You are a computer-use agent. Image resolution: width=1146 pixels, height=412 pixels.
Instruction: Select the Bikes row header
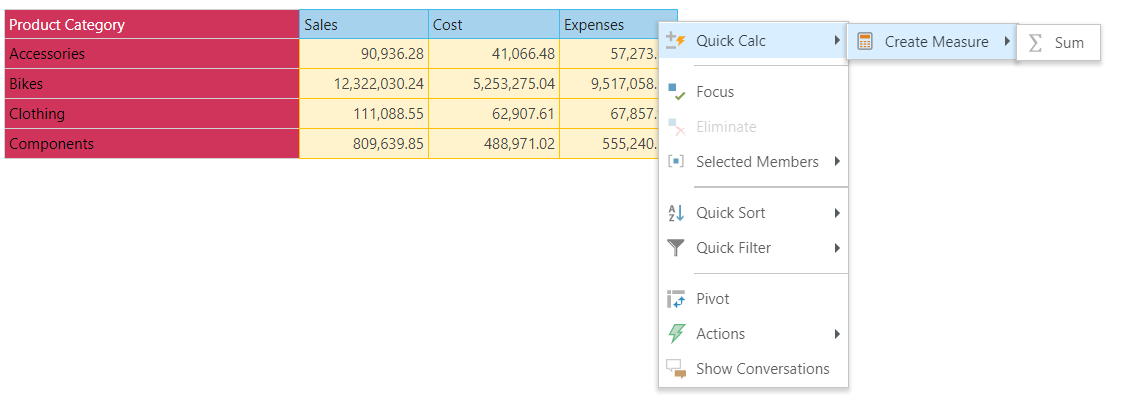click(151, 84)
